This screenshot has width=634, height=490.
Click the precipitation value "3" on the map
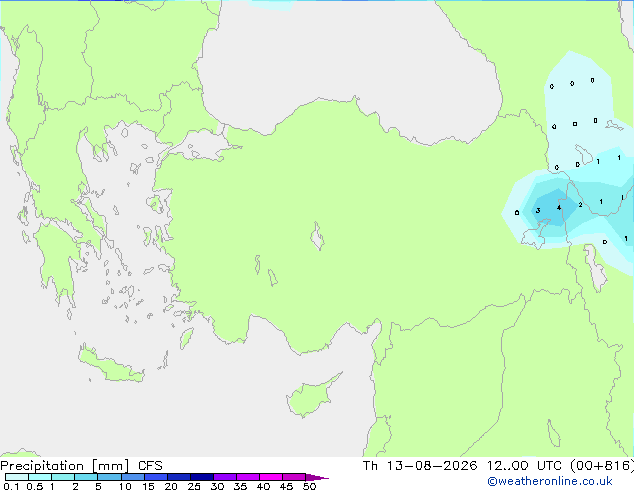[x=538, y=210]
